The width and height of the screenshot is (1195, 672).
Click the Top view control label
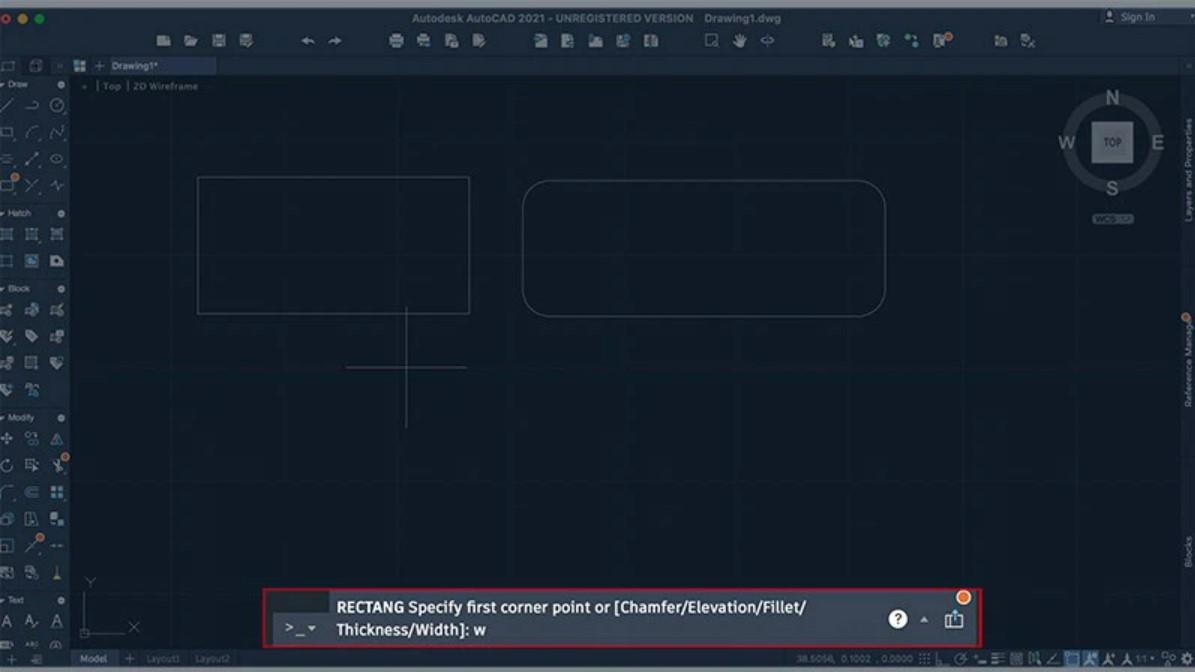[112, 86]
